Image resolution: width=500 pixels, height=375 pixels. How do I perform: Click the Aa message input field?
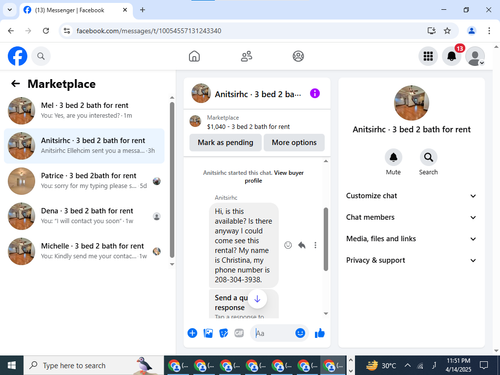(x=273, y=333)
